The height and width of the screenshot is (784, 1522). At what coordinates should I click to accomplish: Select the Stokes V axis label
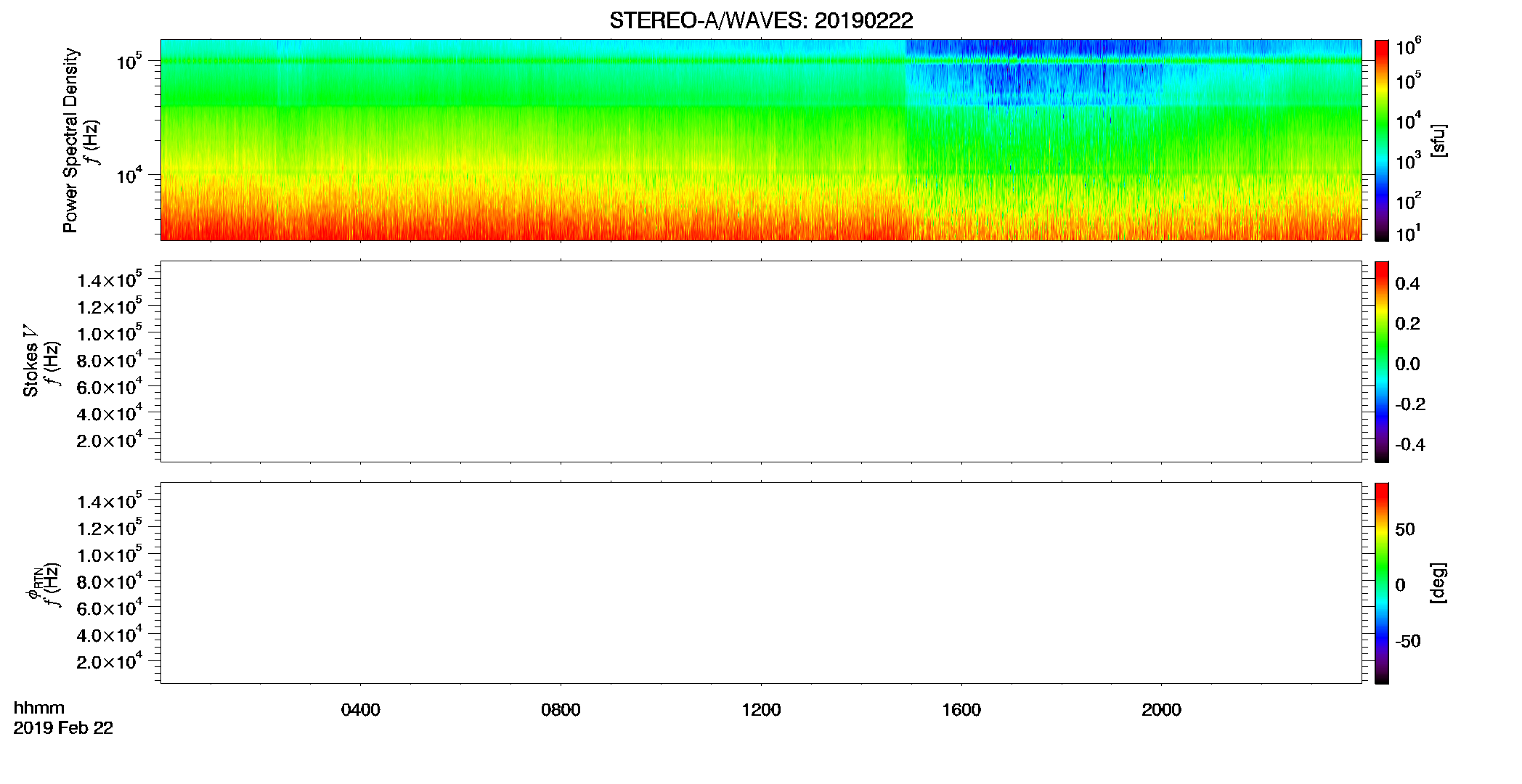pos(30,361)
